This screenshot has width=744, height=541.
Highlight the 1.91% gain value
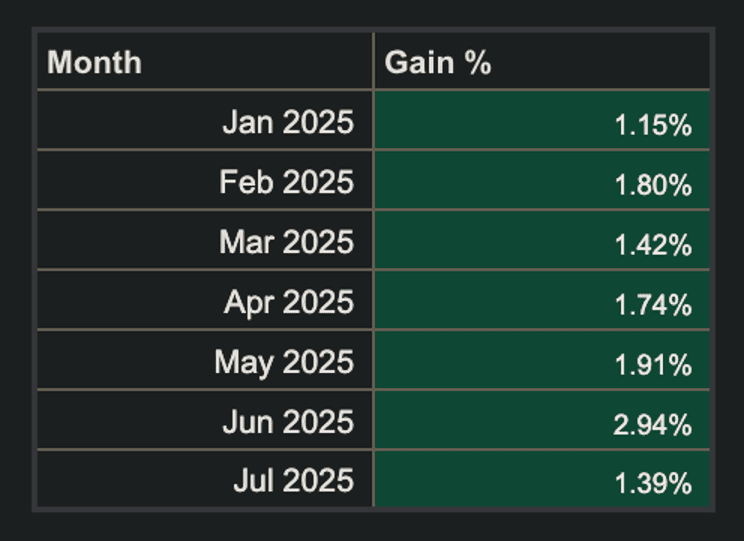pyautogui.click(x=653, y=365)
